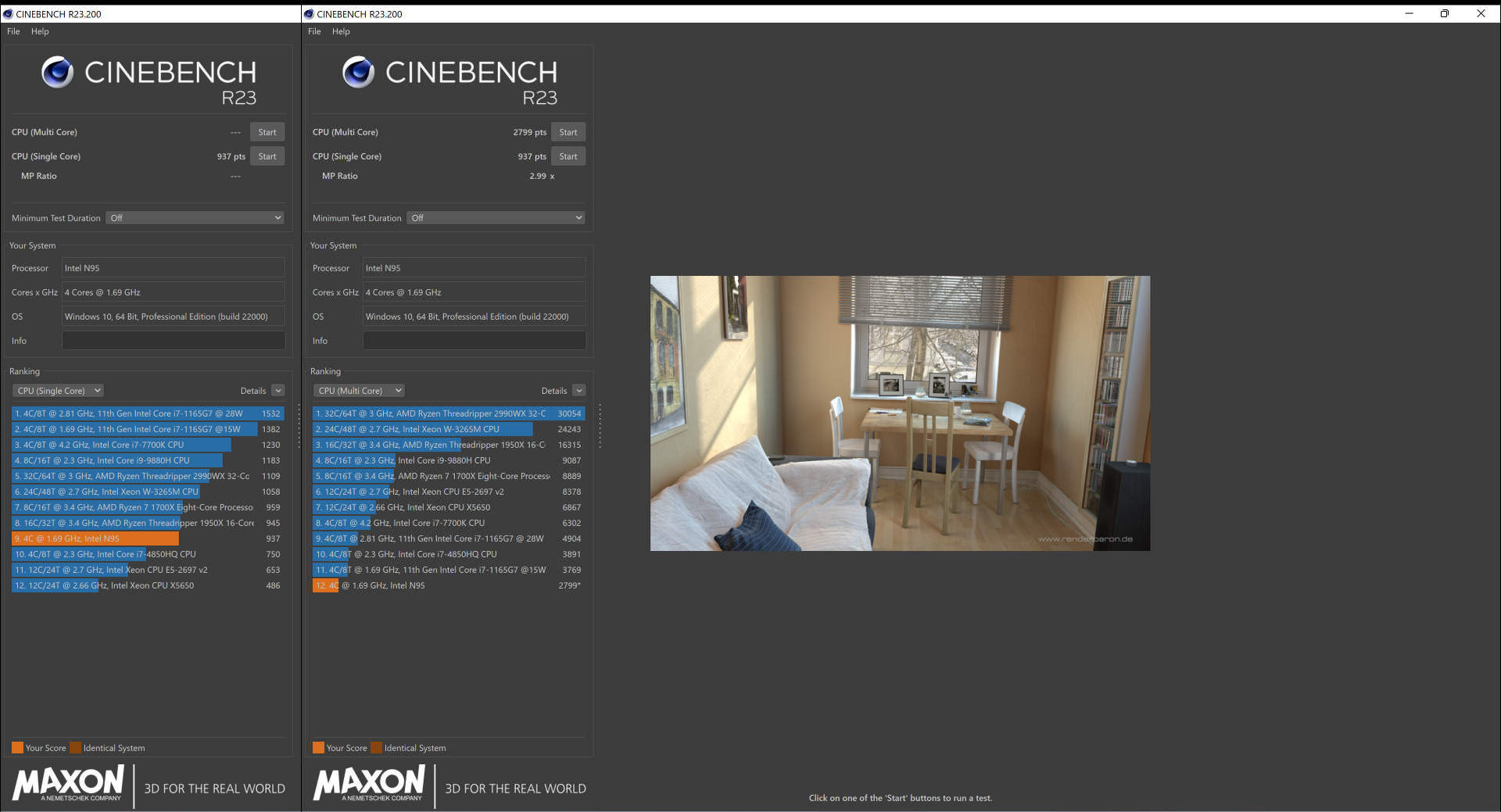Click the Maxon logo in right window

tap(369, 783)
